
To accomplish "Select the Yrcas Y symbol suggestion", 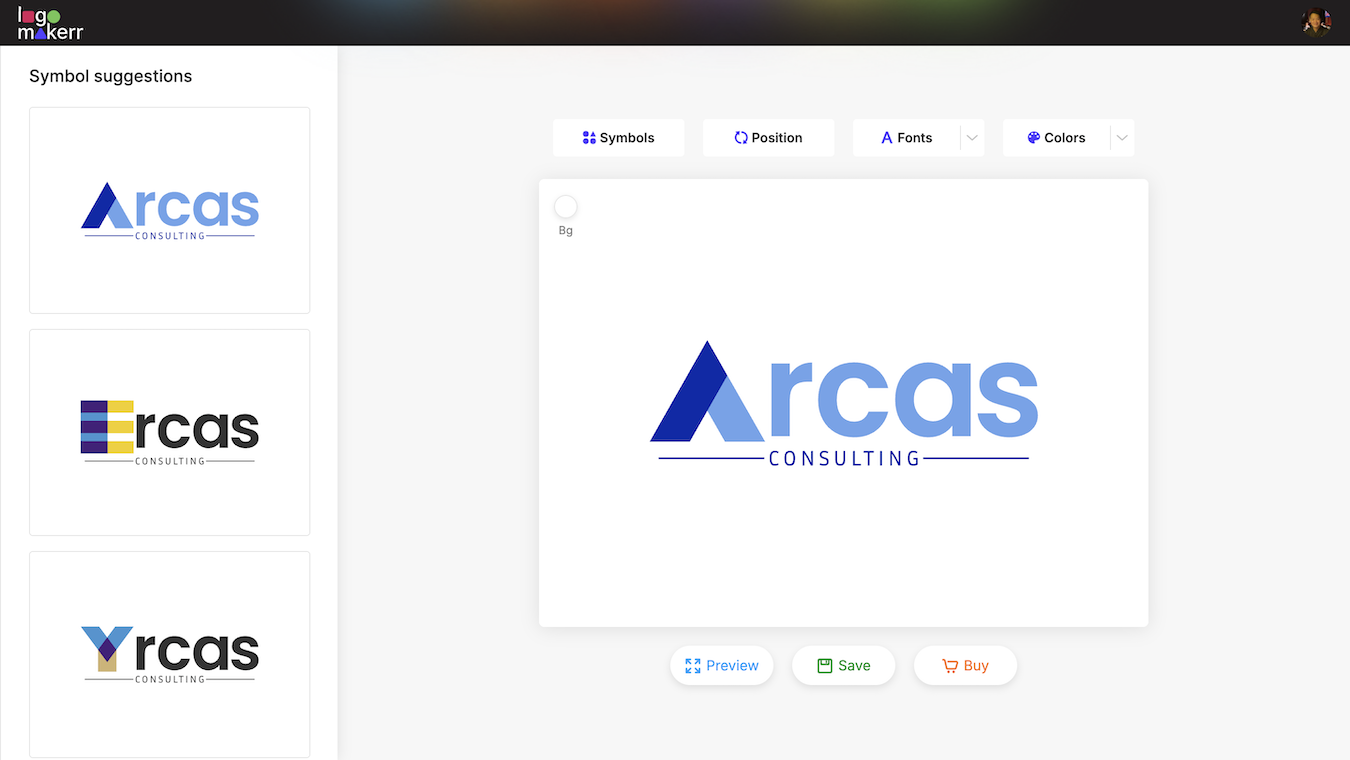I will (169, 654).
